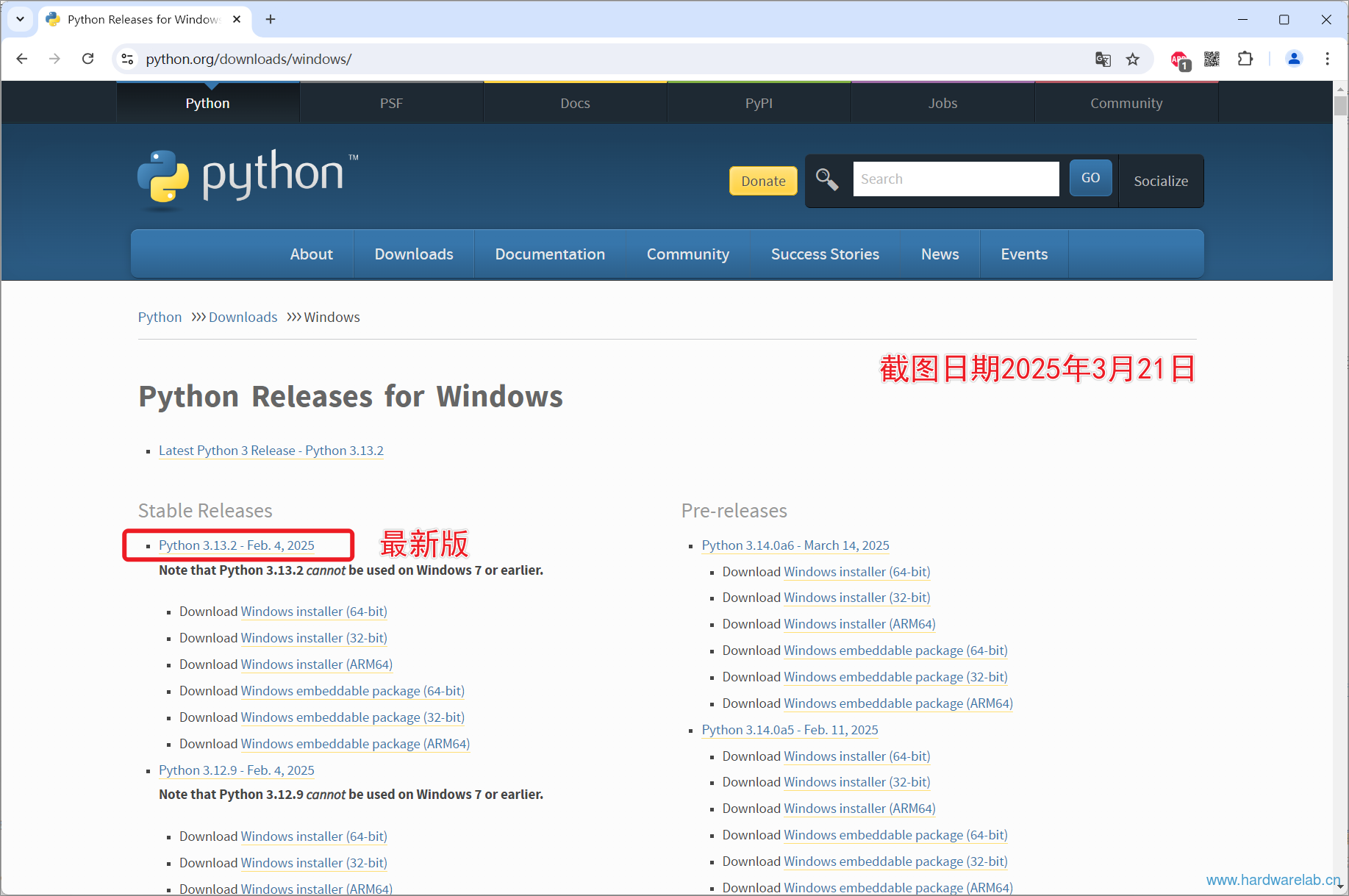Screen dimensions: 1349x896
Task: Download 3.13.2 Windows installer (32-bit)
Action: pyautogui.click(x=314, y=638)
